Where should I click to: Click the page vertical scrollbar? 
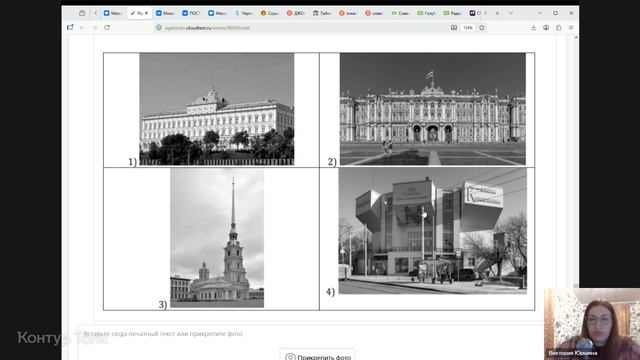coord(576,163)
